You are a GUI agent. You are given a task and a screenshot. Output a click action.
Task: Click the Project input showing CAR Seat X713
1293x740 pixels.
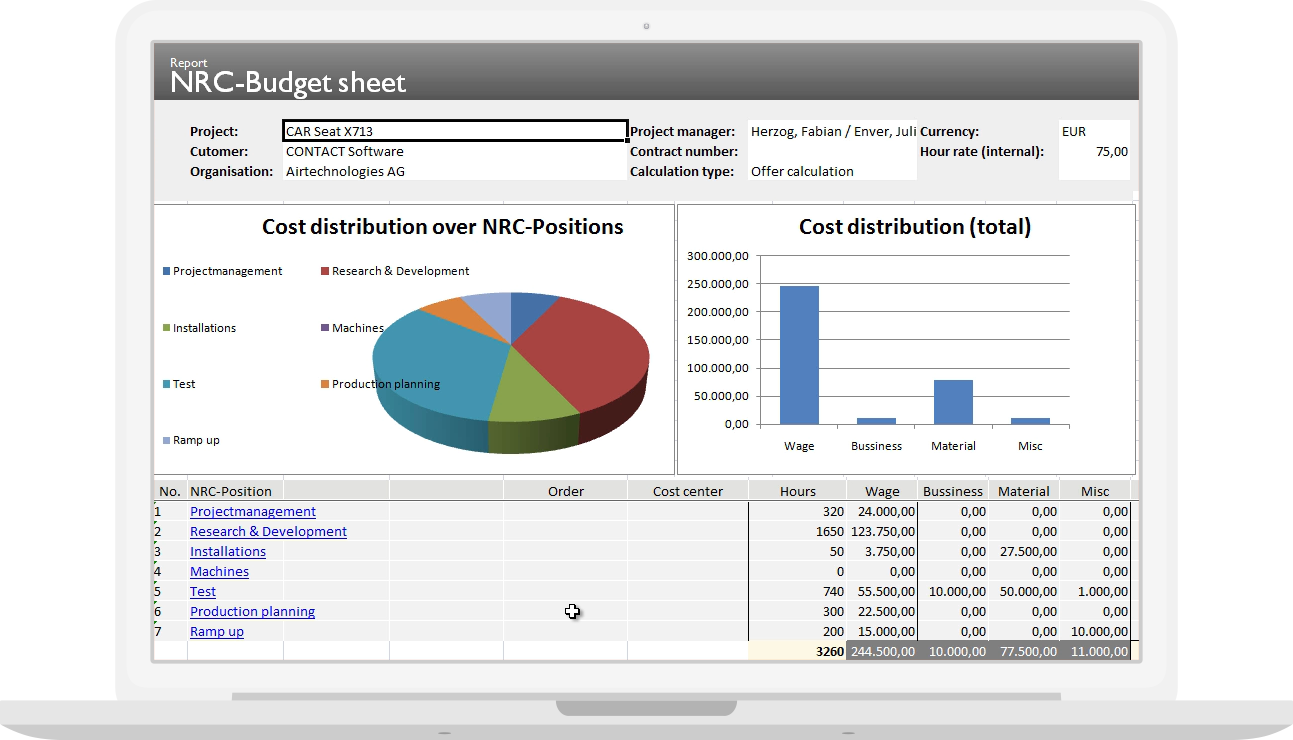pyautogui.click(x=454, y=130)
